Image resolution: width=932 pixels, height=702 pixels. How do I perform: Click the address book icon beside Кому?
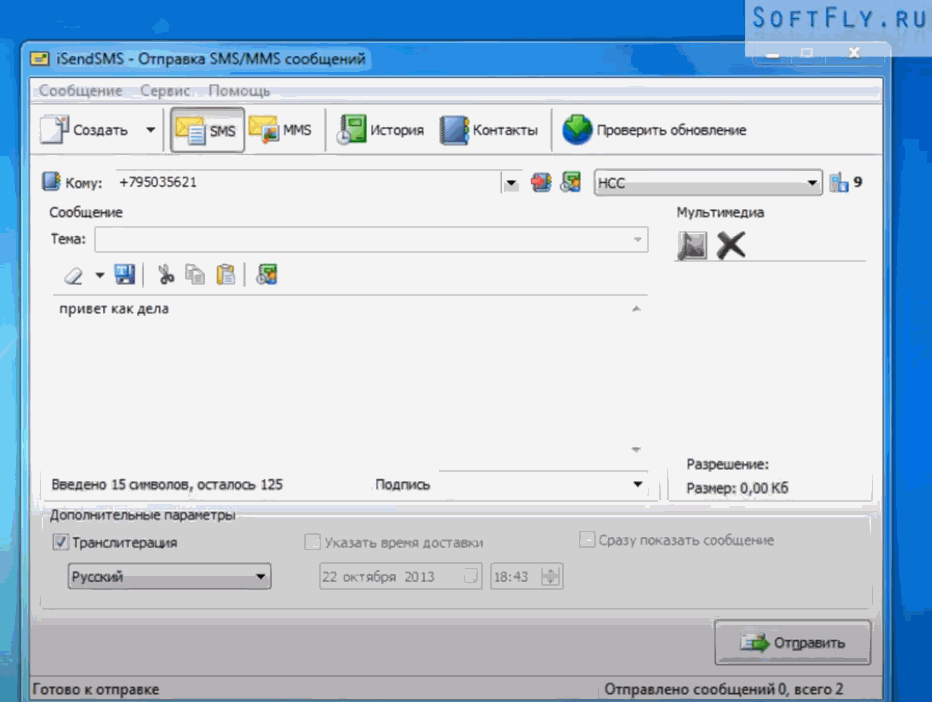pyautogui.click(x=51, y=181)
